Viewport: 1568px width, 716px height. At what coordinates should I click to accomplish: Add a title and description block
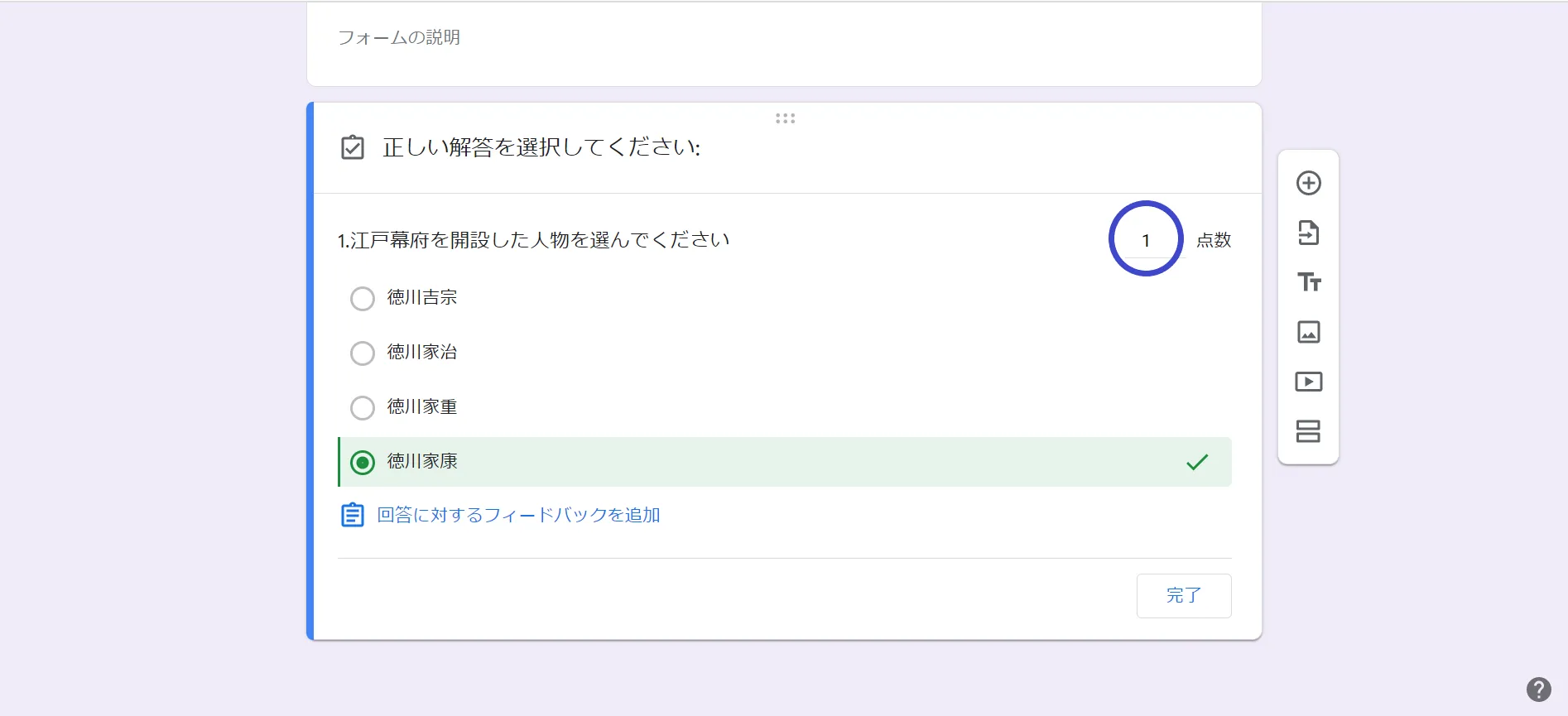click(x=1308, y=282)
